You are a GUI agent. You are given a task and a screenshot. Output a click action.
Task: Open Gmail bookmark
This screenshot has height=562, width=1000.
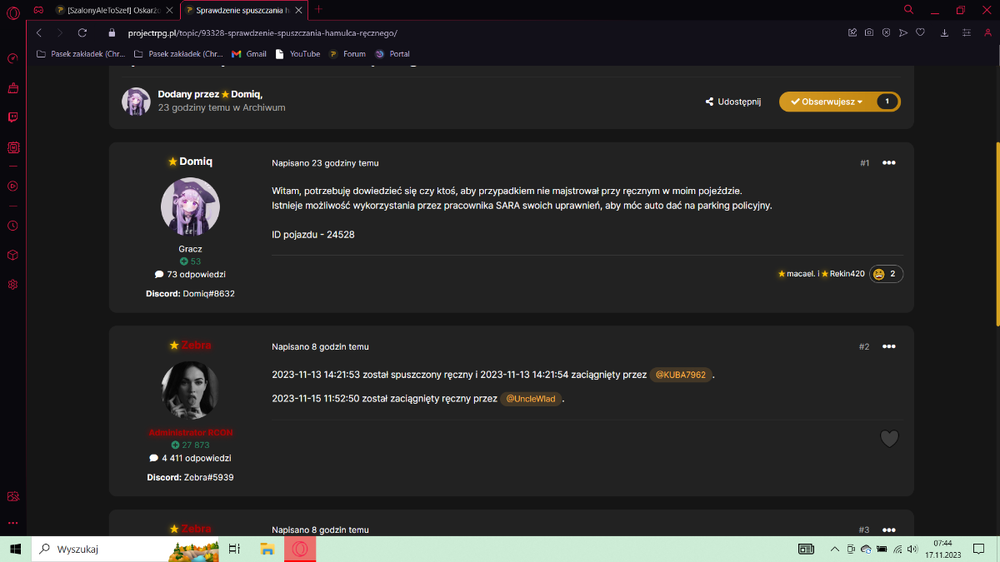(249, 54)
